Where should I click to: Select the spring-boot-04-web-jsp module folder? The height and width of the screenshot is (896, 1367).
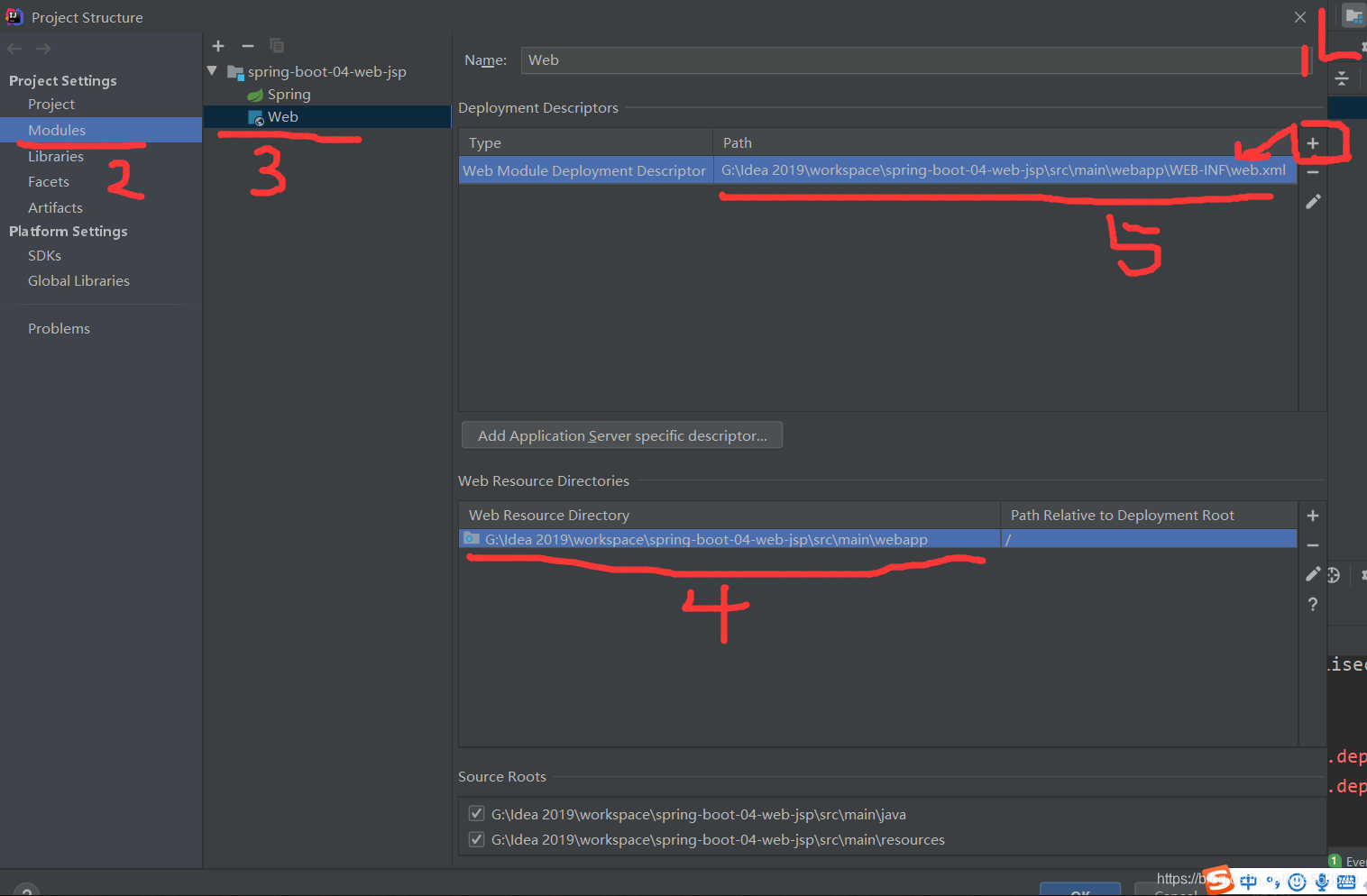click(x=317, y=72)
